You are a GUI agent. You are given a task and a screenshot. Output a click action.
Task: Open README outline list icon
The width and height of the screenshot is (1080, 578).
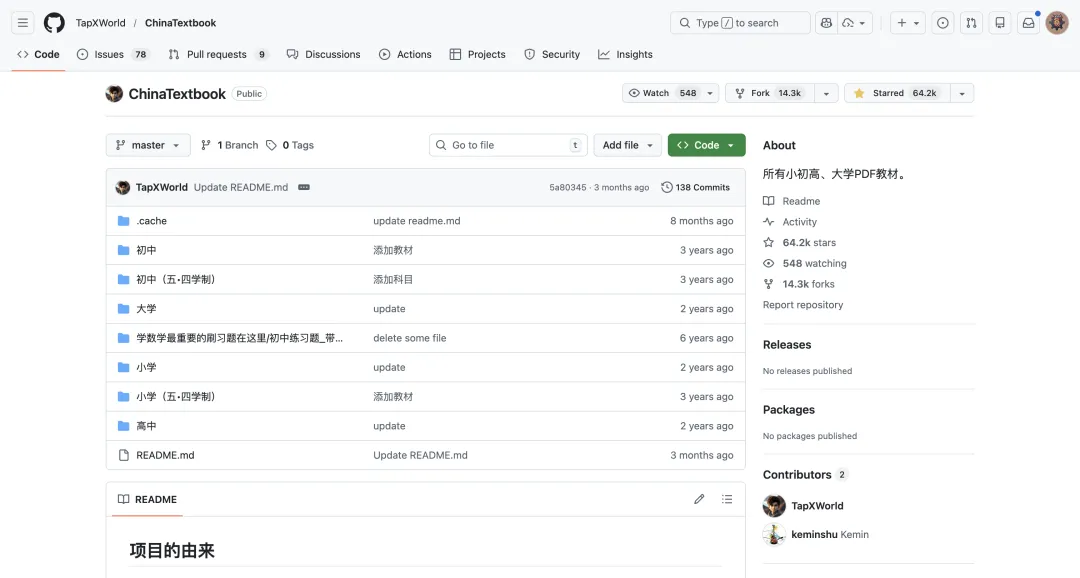727,499
